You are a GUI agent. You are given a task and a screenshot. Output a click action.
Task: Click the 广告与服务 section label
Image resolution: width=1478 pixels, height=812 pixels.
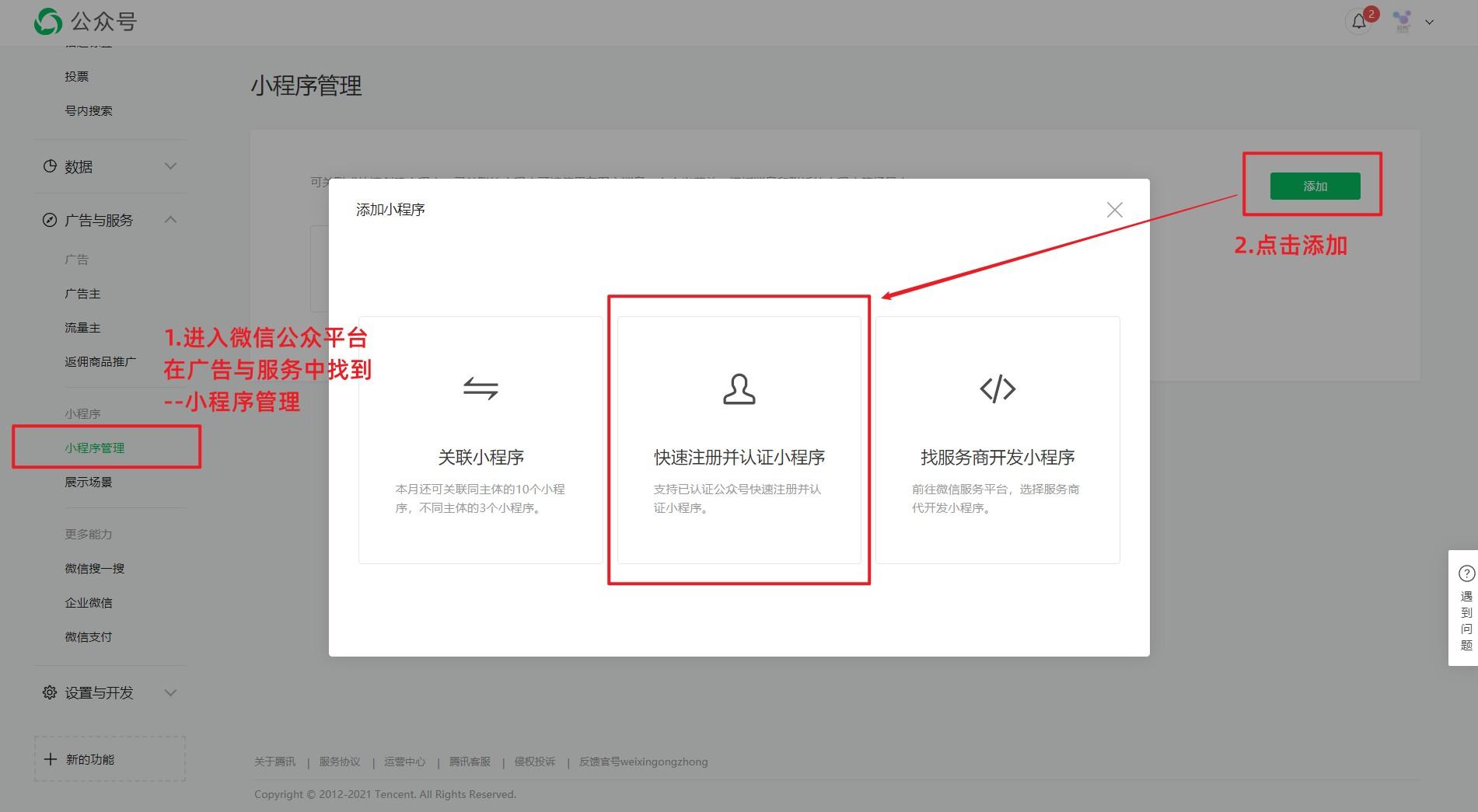(x=99, y=220)
